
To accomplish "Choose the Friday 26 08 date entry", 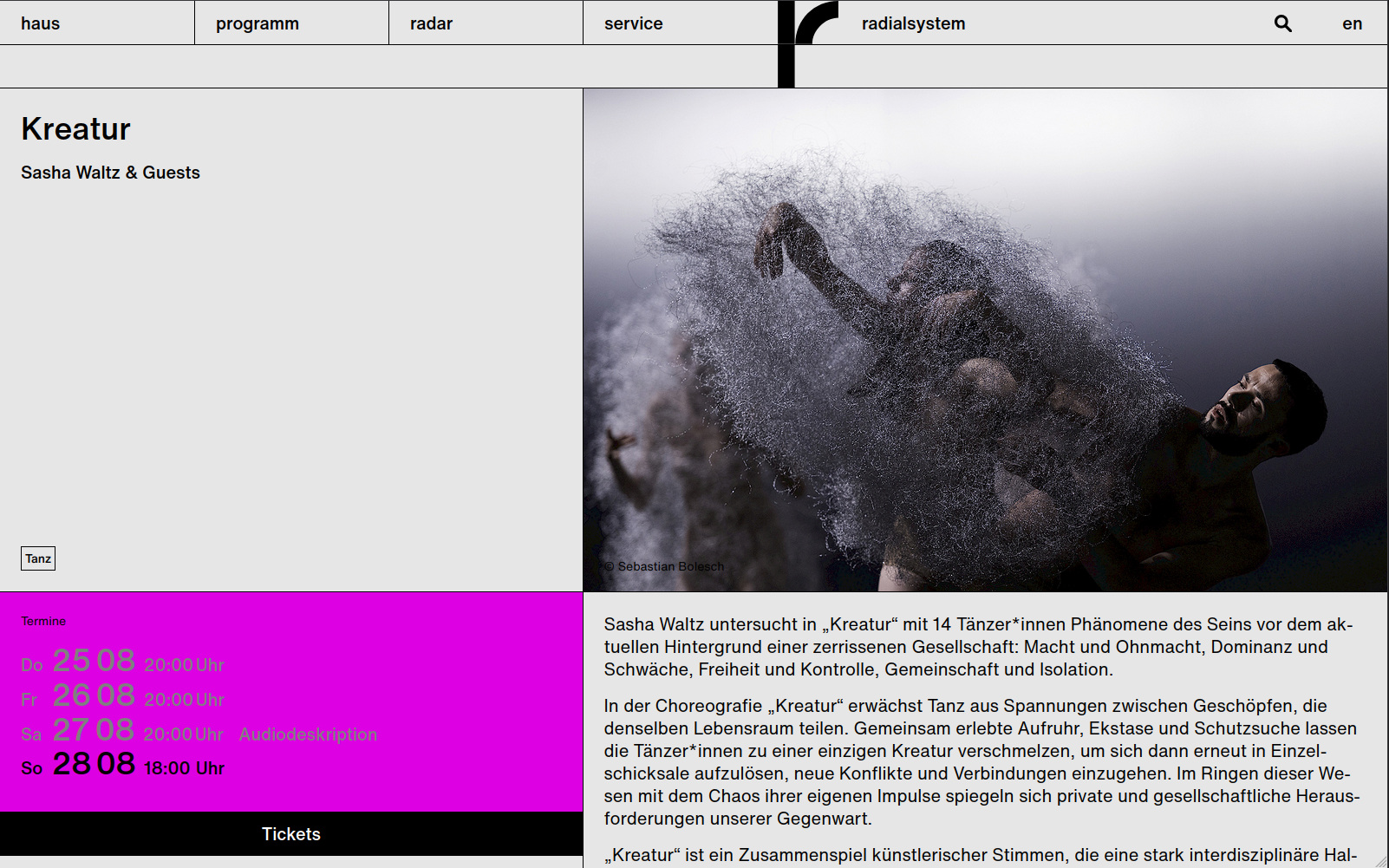I will click(122, 697).
